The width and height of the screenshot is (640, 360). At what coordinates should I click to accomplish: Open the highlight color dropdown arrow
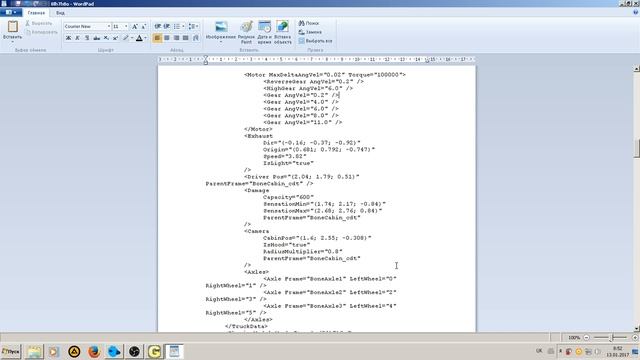132,38
